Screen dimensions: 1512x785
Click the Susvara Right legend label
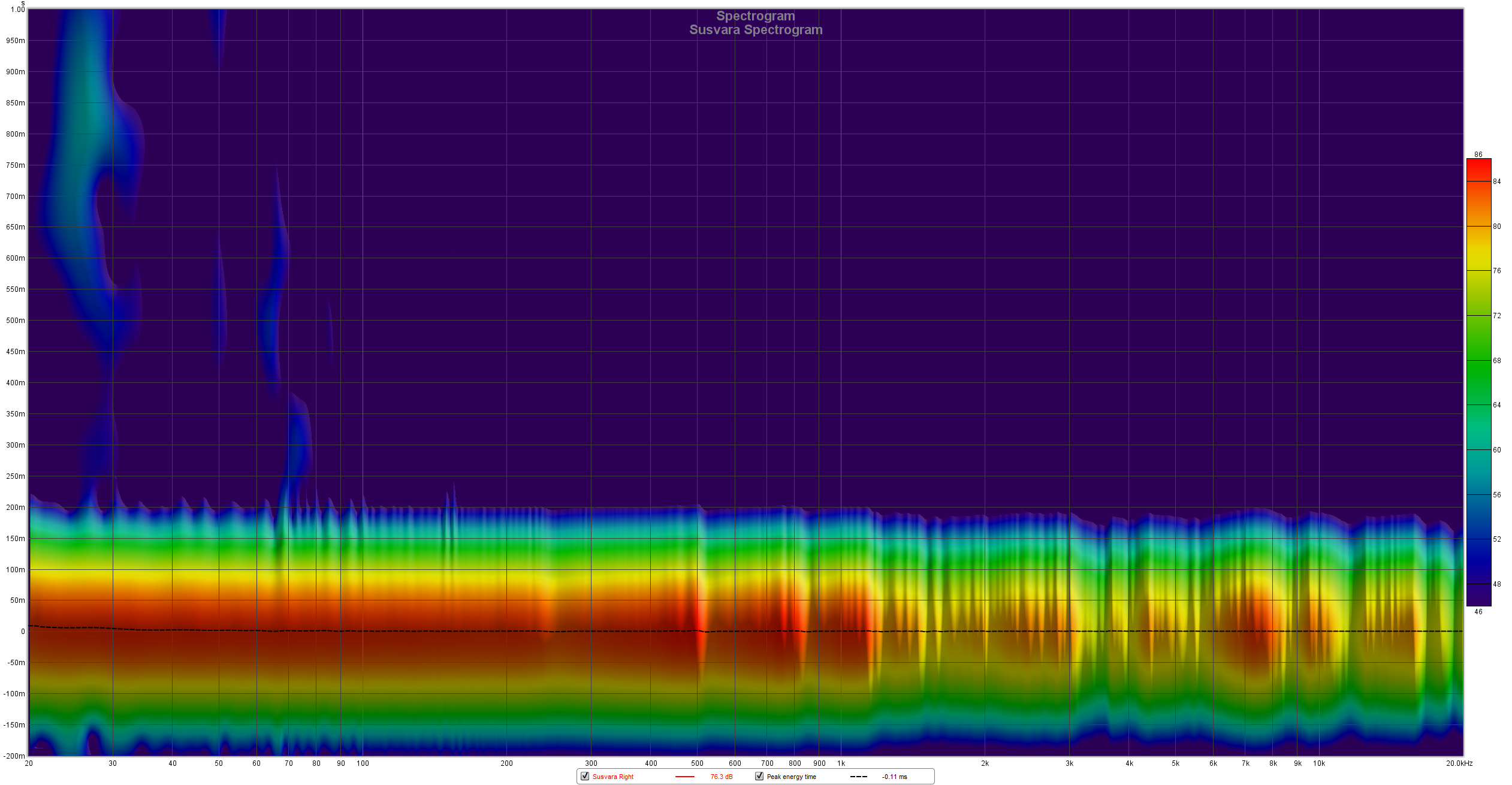[612, 777]
